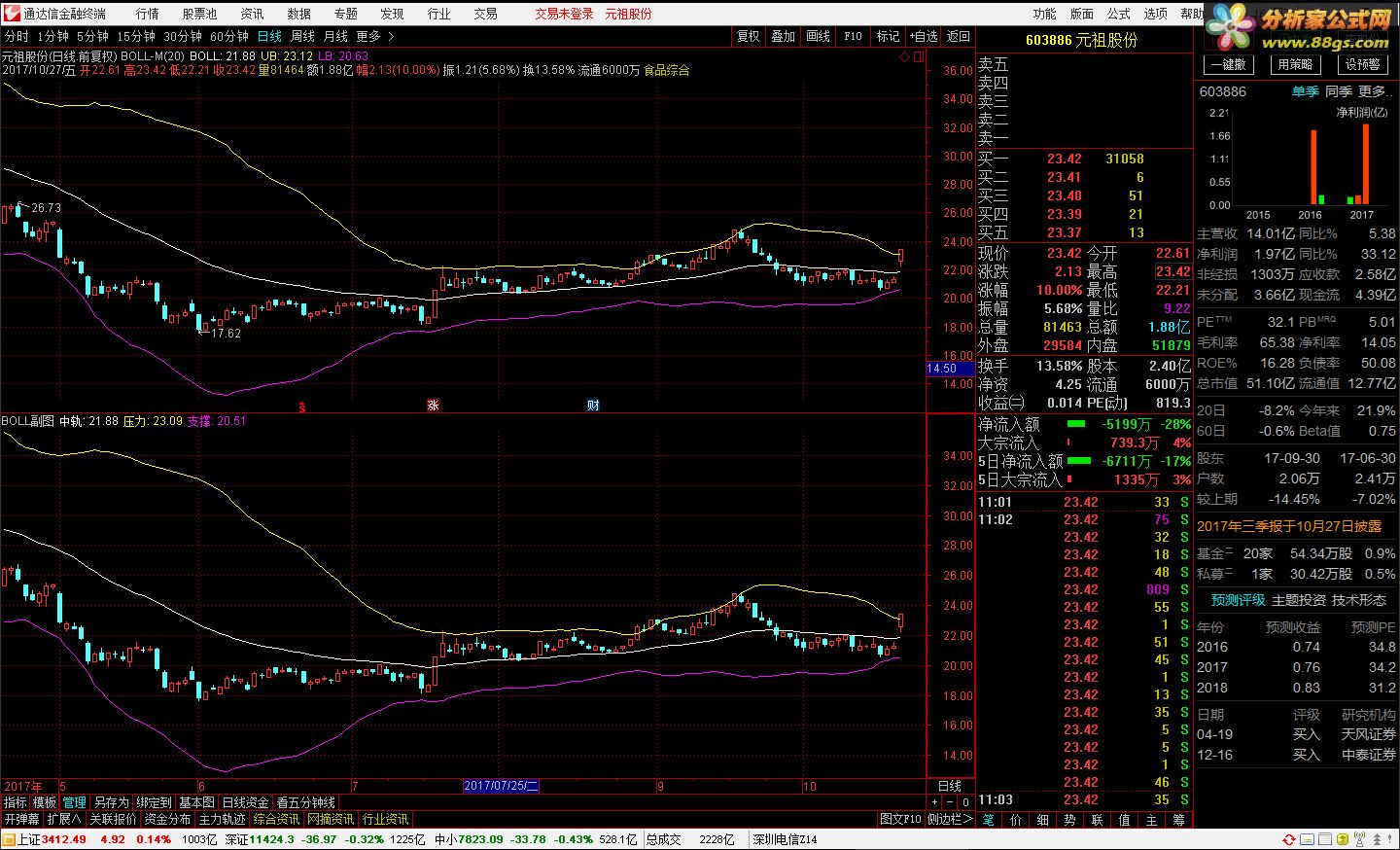
Task: Toggle 开弹幕 bullet comments
Action: tap(21, 819)
